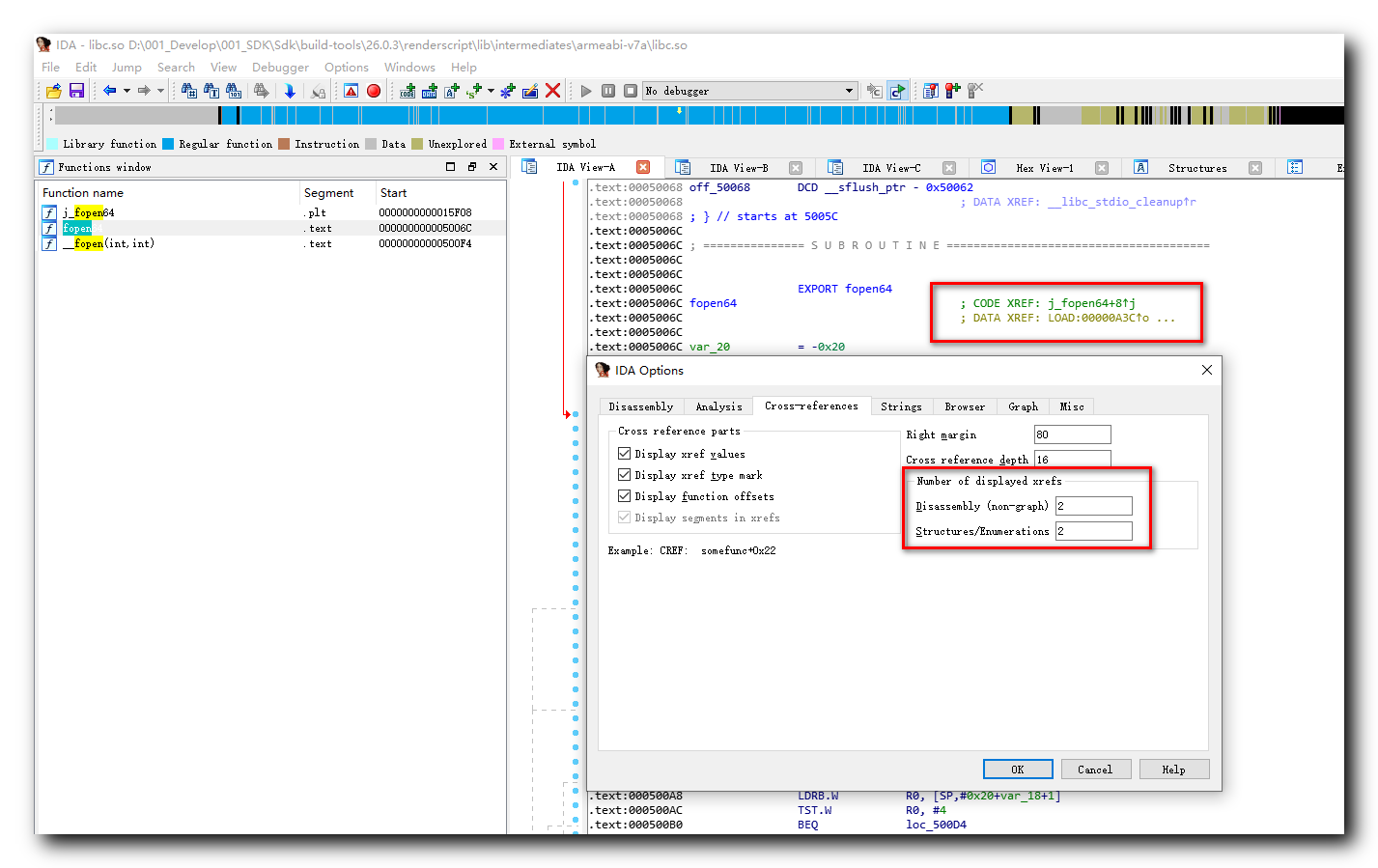Click the Right margin input field

1072,434
